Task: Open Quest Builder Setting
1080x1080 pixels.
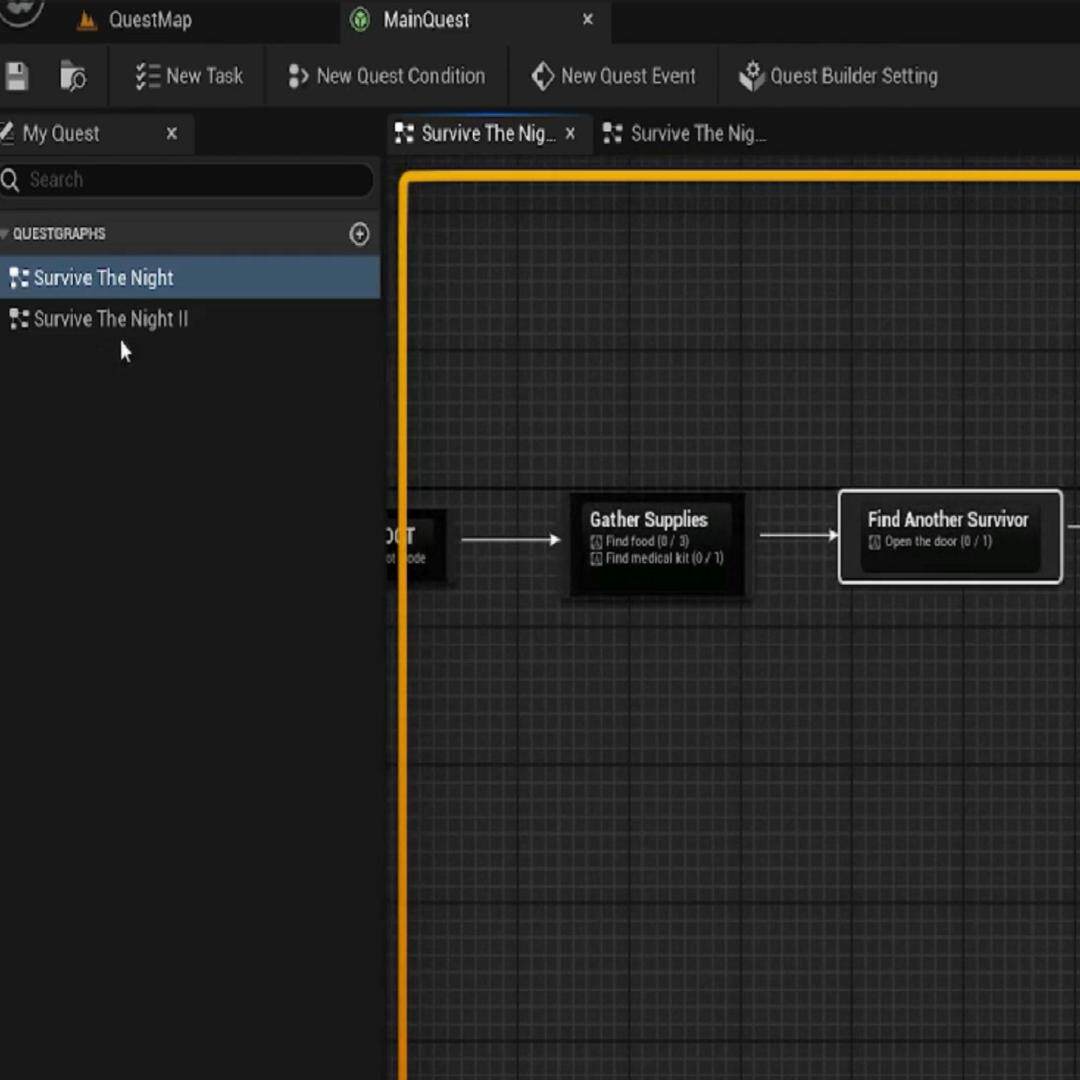Action: pyautogui.click(x=838, y=76)
